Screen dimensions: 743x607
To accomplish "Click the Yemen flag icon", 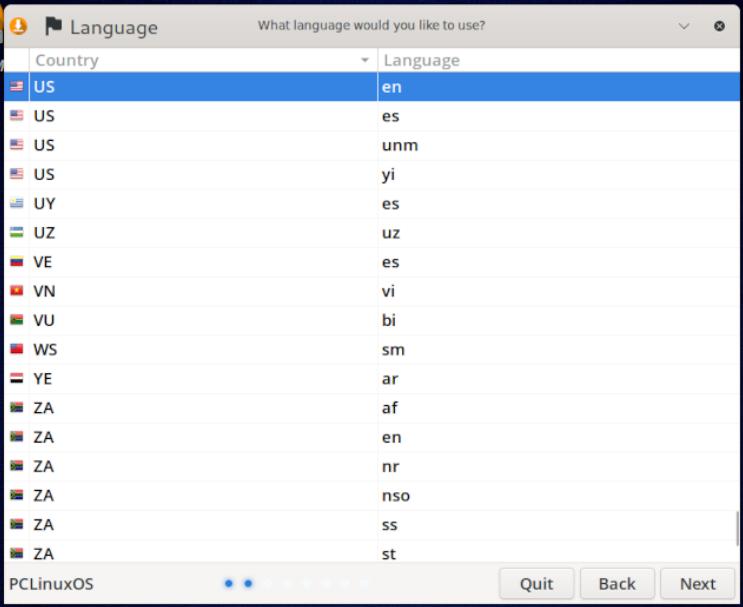I will click(x=17, y=378).
